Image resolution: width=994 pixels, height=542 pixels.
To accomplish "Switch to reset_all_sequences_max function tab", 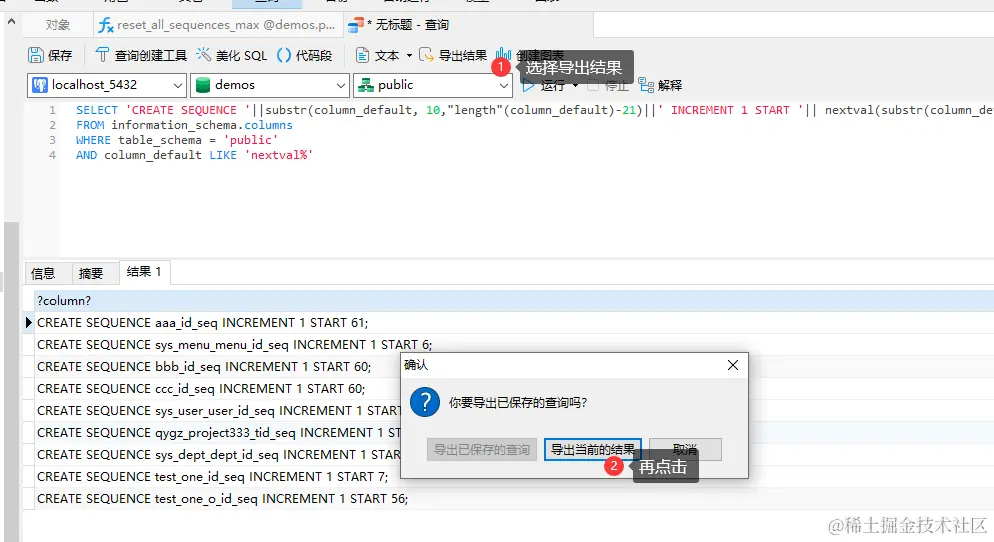I will point(218,25).
